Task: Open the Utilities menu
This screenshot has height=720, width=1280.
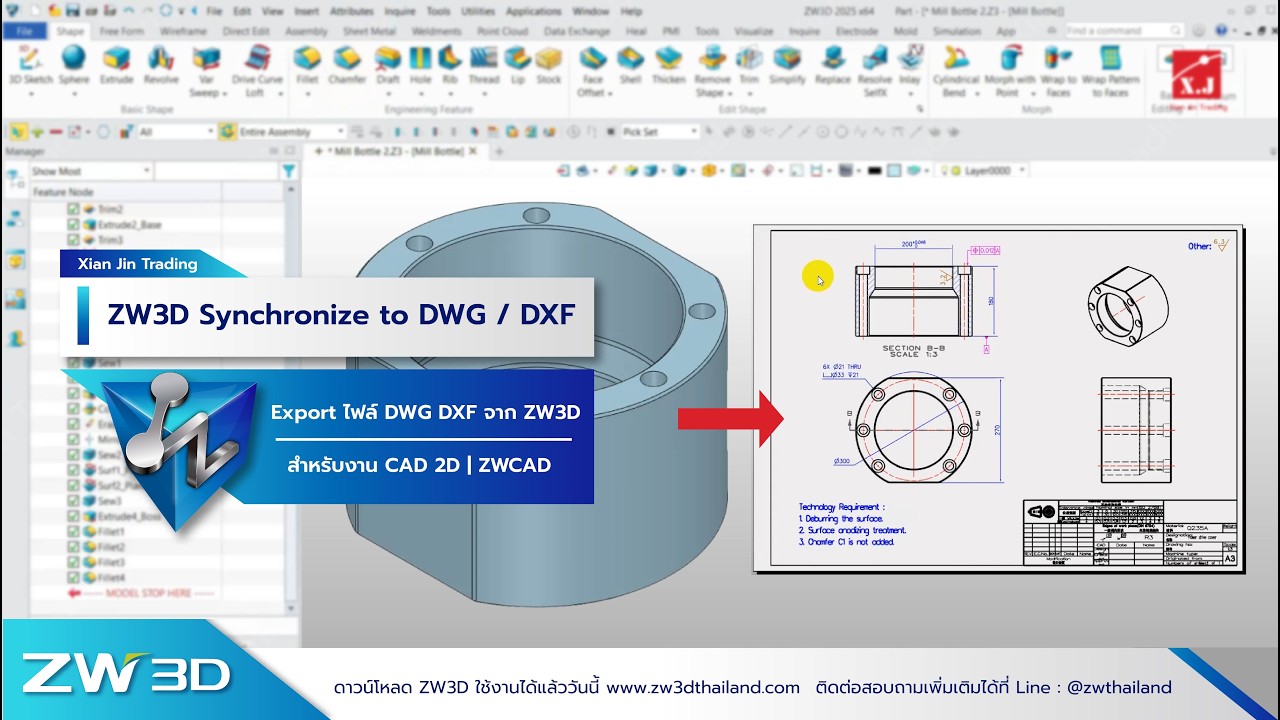Action: click(x=477, y=11)
